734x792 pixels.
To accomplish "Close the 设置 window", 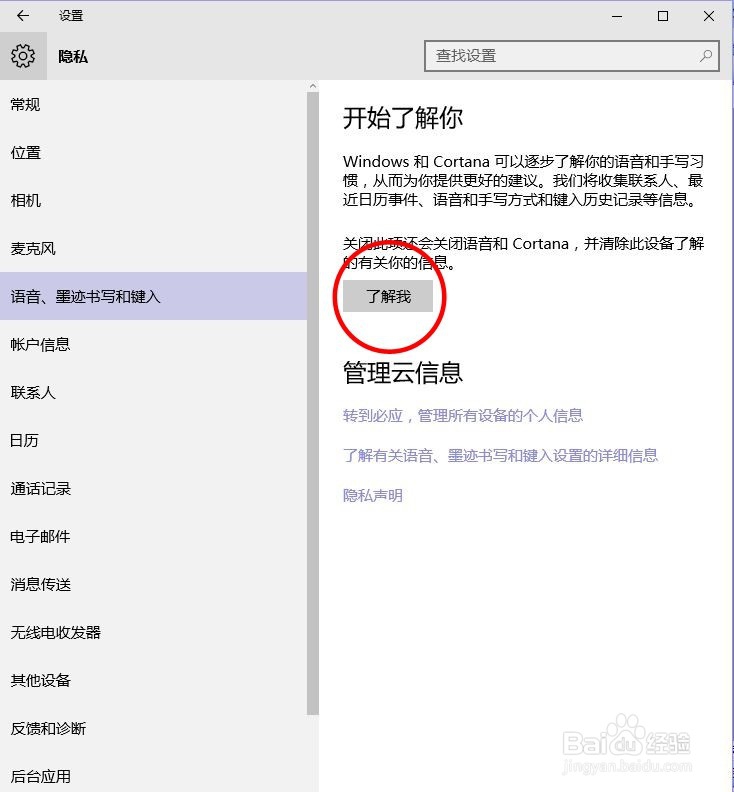I will (709, 16).
